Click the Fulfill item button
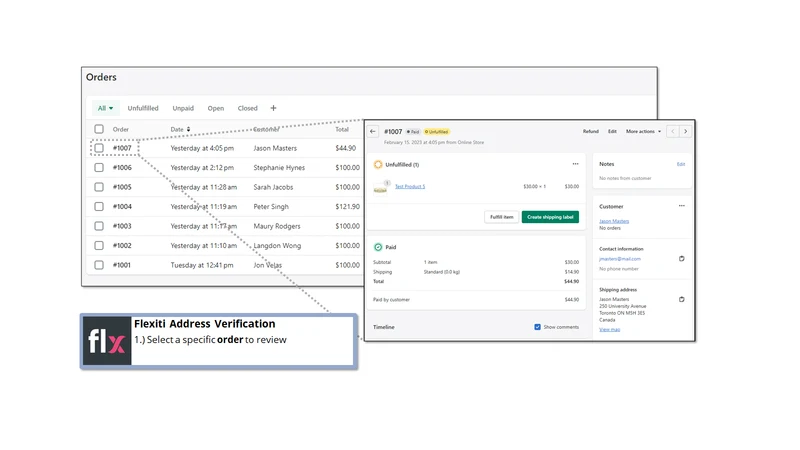The width and height of the screenshot is (800, 450). 502,217
